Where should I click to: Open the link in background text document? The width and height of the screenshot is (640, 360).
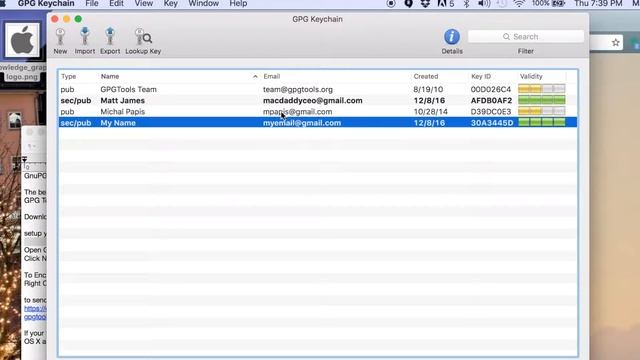(35, 313)
